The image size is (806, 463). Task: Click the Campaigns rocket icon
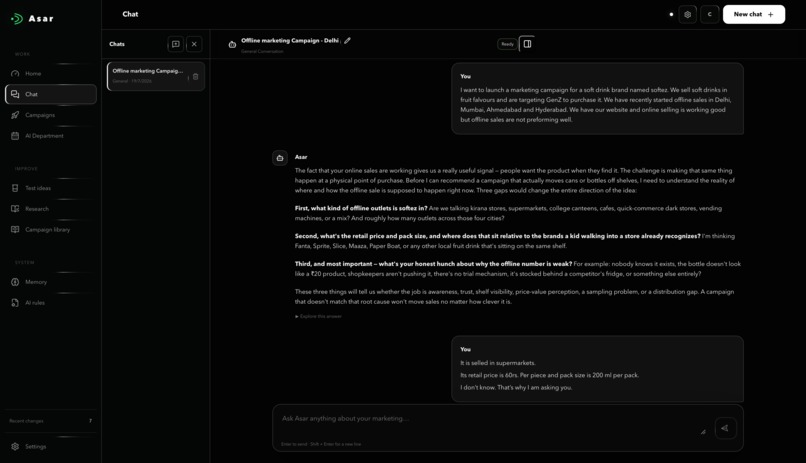click(x=15, y=115)
